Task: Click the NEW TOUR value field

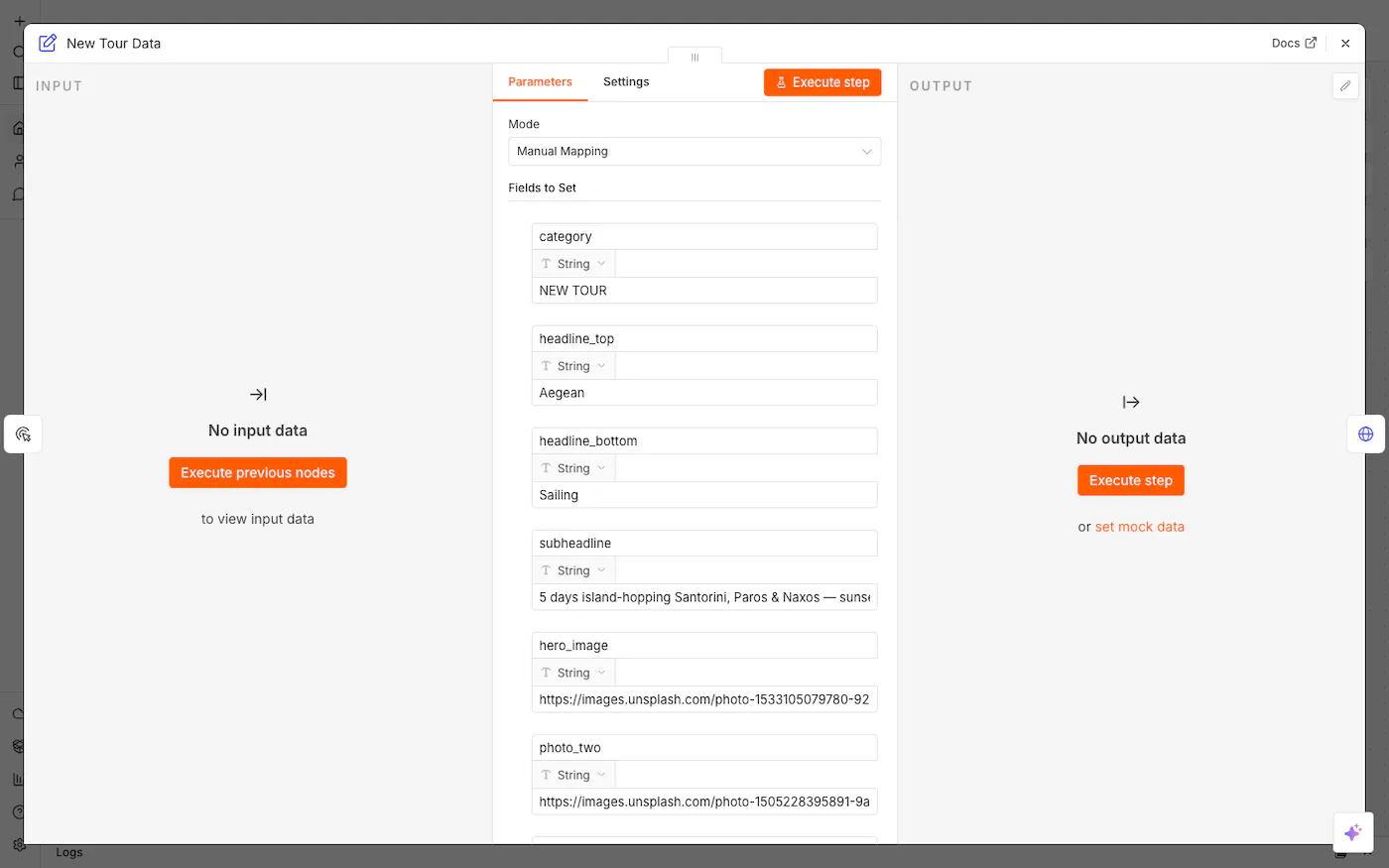Action: (704, 291)
